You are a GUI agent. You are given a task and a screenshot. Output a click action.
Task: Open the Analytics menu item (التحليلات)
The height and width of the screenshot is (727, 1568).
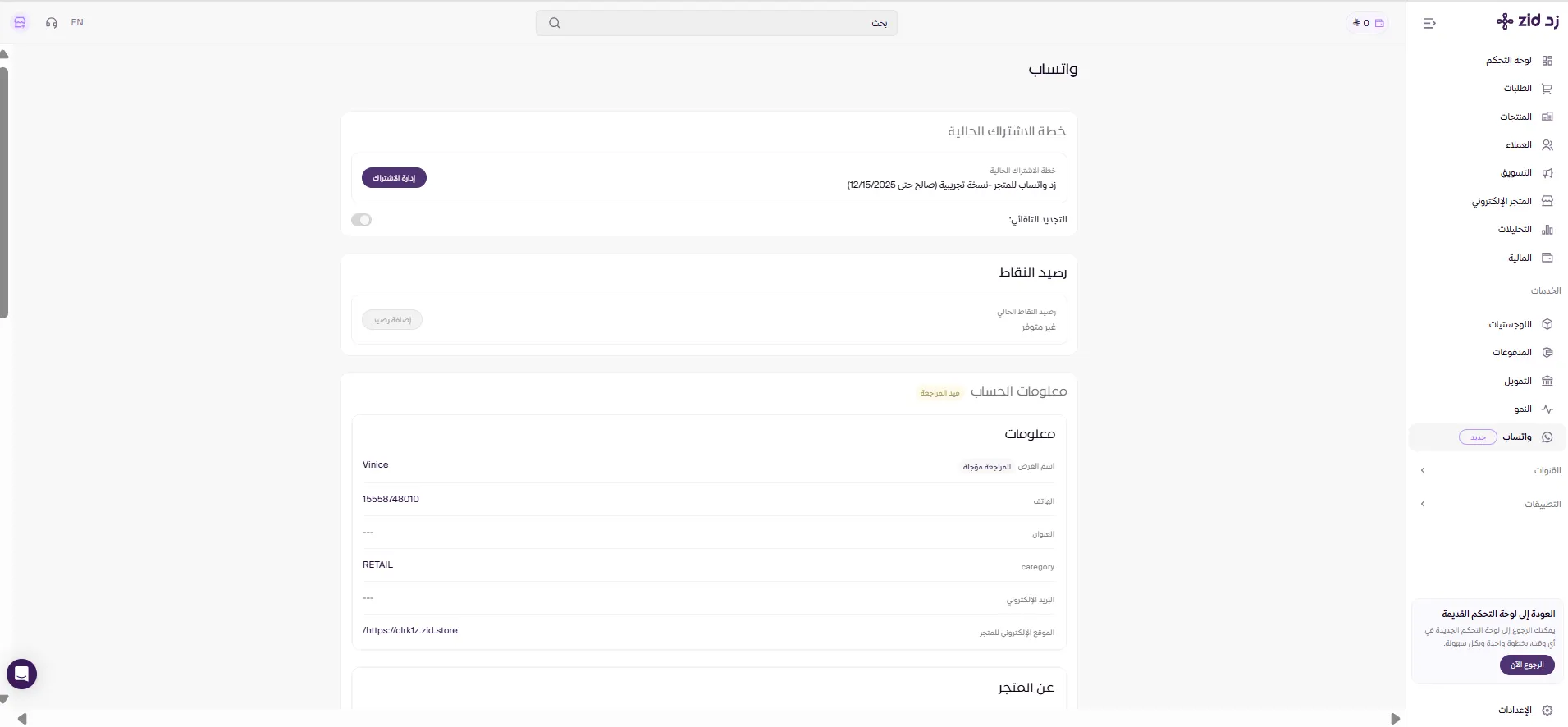click(1515, 230)
